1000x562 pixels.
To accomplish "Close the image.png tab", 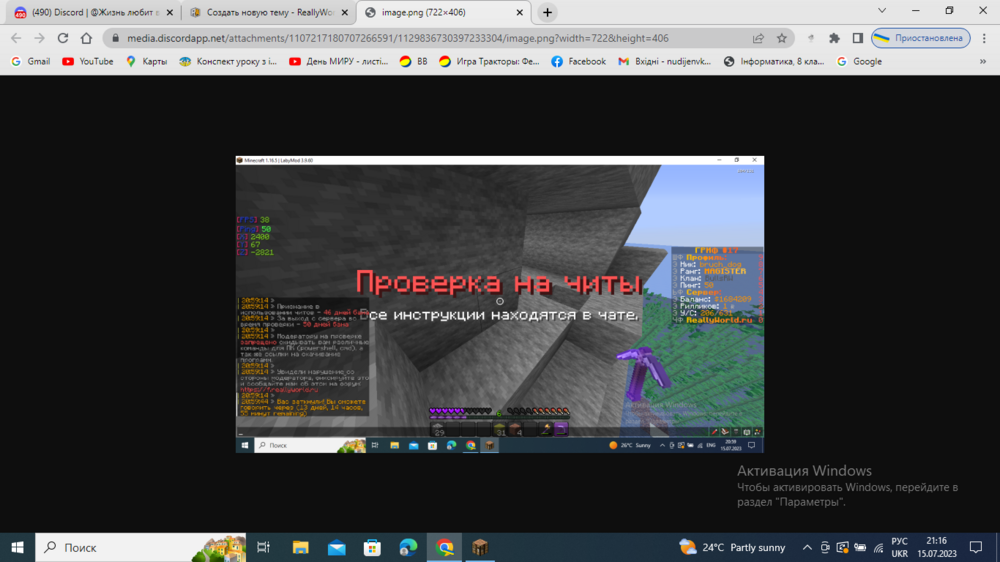I will 519,12.
